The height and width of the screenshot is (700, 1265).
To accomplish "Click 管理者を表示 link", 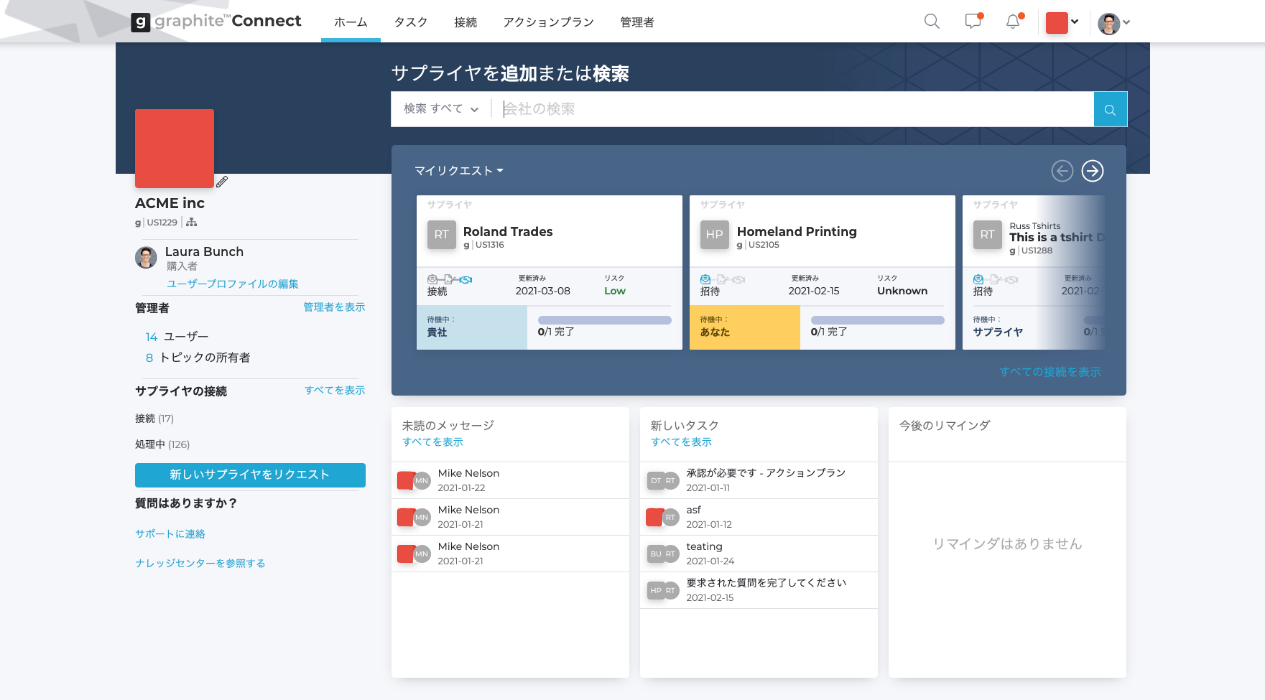I will (334, 307).
